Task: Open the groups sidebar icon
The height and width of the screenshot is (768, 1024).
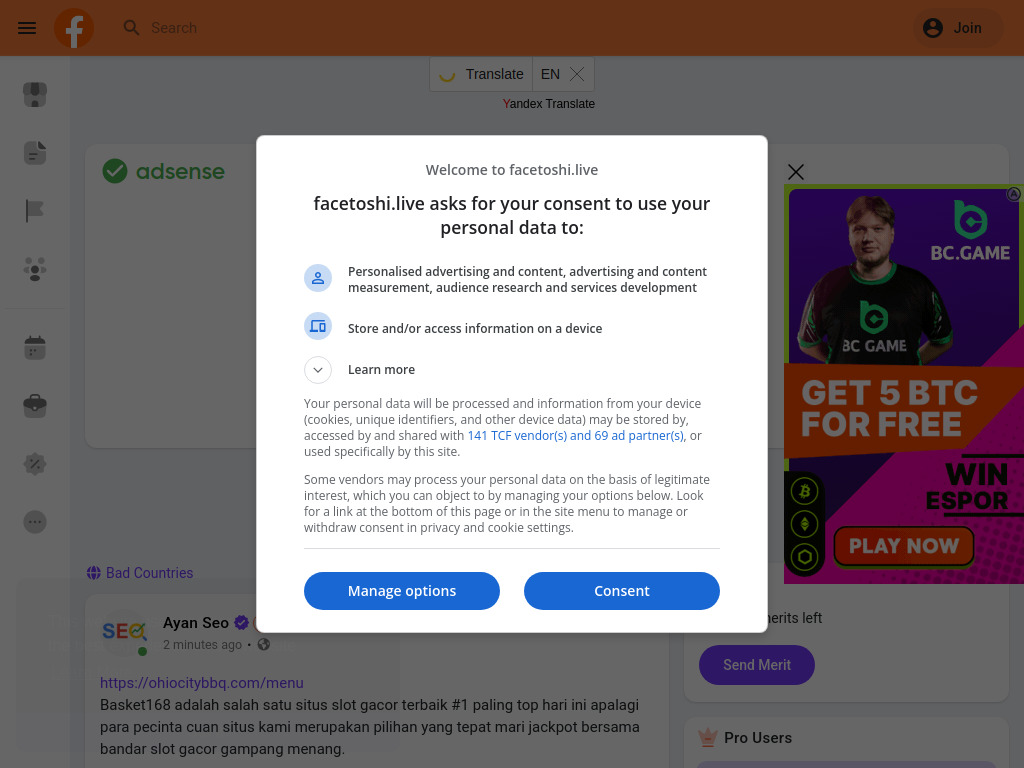Action: coord(35,269)
